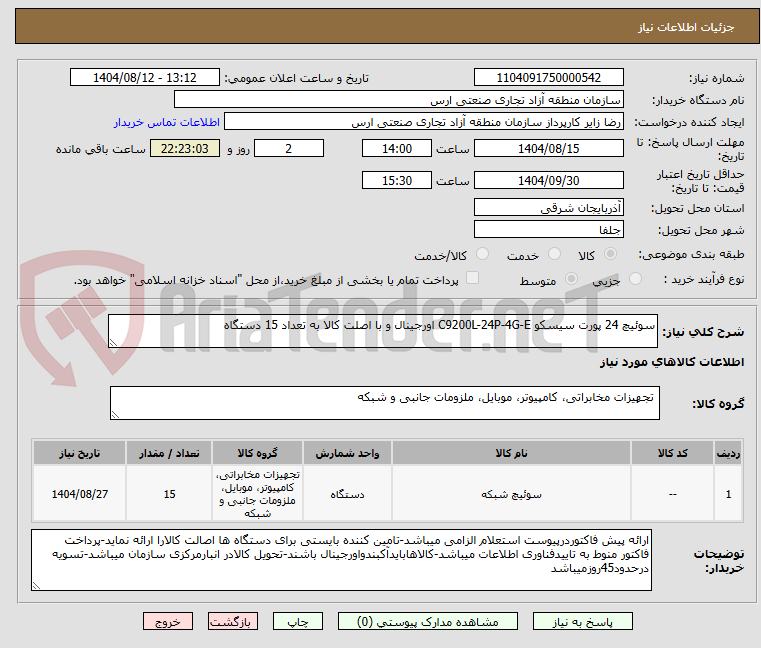Click the item code cell showing --
761x648 pixels.
click(672, 494)
